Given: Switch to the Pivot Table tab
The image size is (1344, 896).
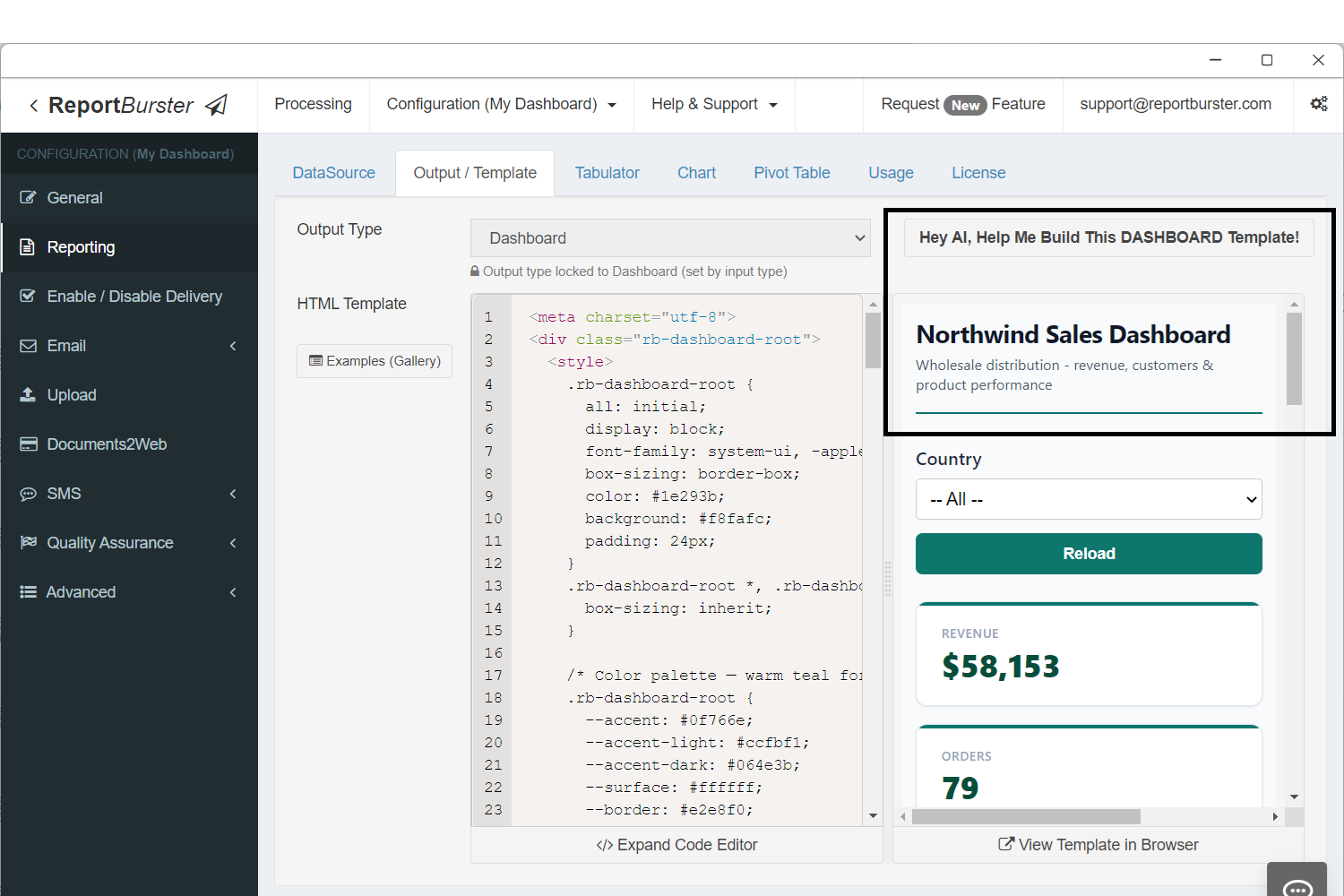Looking at the screenshot, I should pyautogui.click(x=791, y=173).
